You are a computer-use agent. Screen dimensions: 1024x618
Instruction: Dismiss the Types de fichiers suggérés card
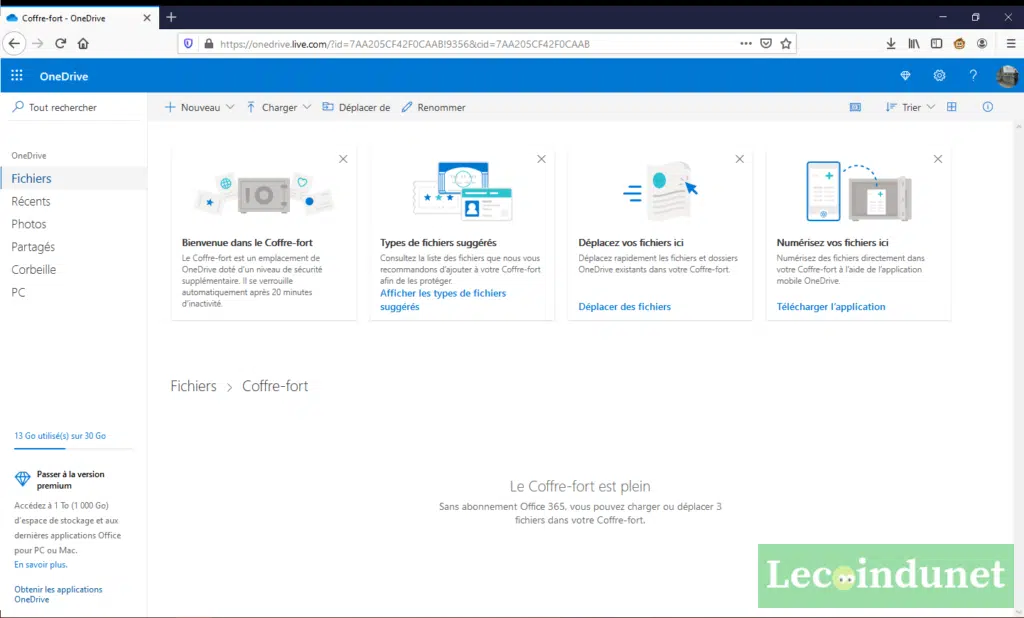click(541, 159)
